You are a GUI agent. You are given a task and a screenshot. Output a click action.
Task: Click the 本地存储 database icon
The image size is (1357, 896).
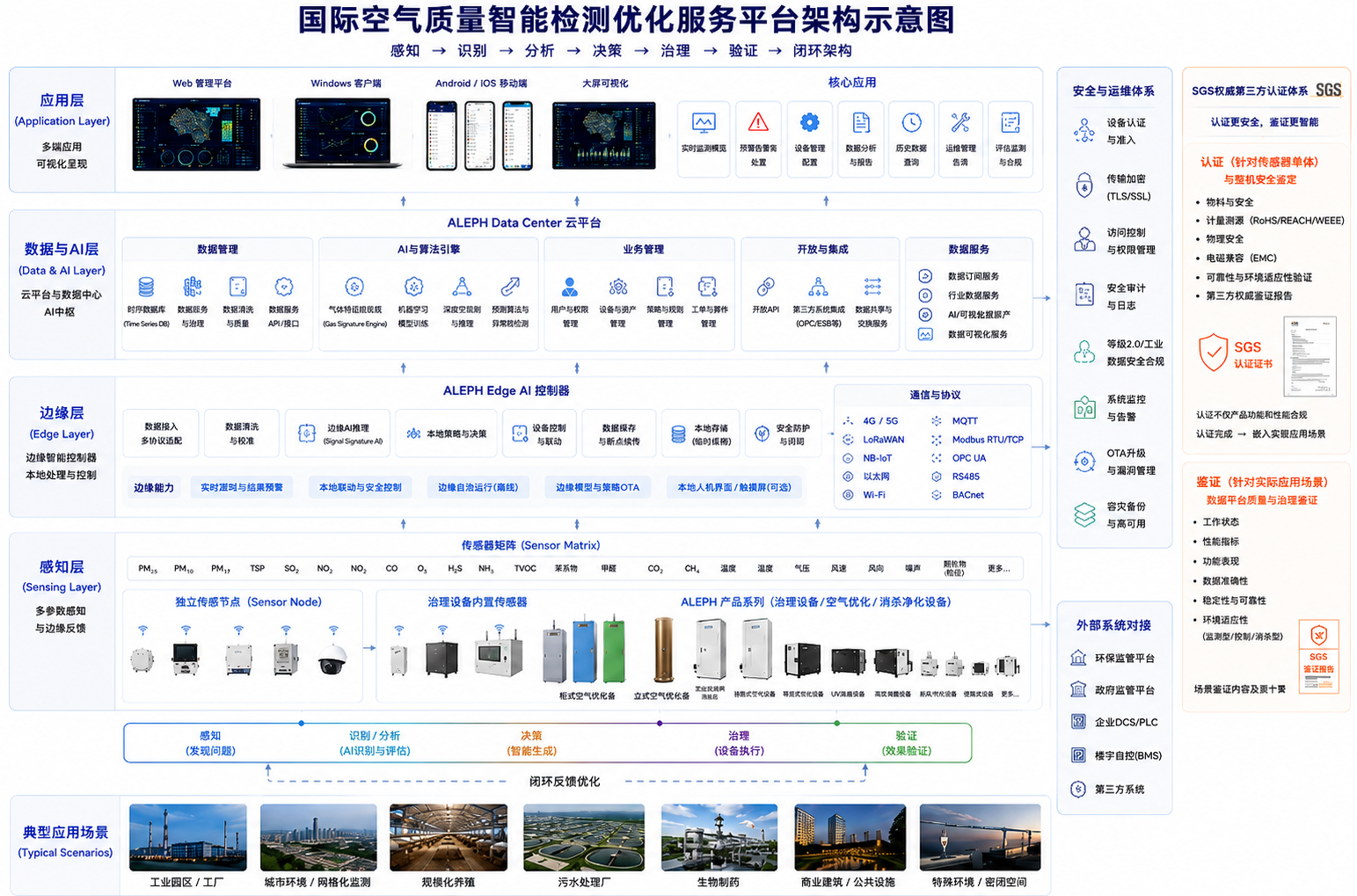(678, 433)
